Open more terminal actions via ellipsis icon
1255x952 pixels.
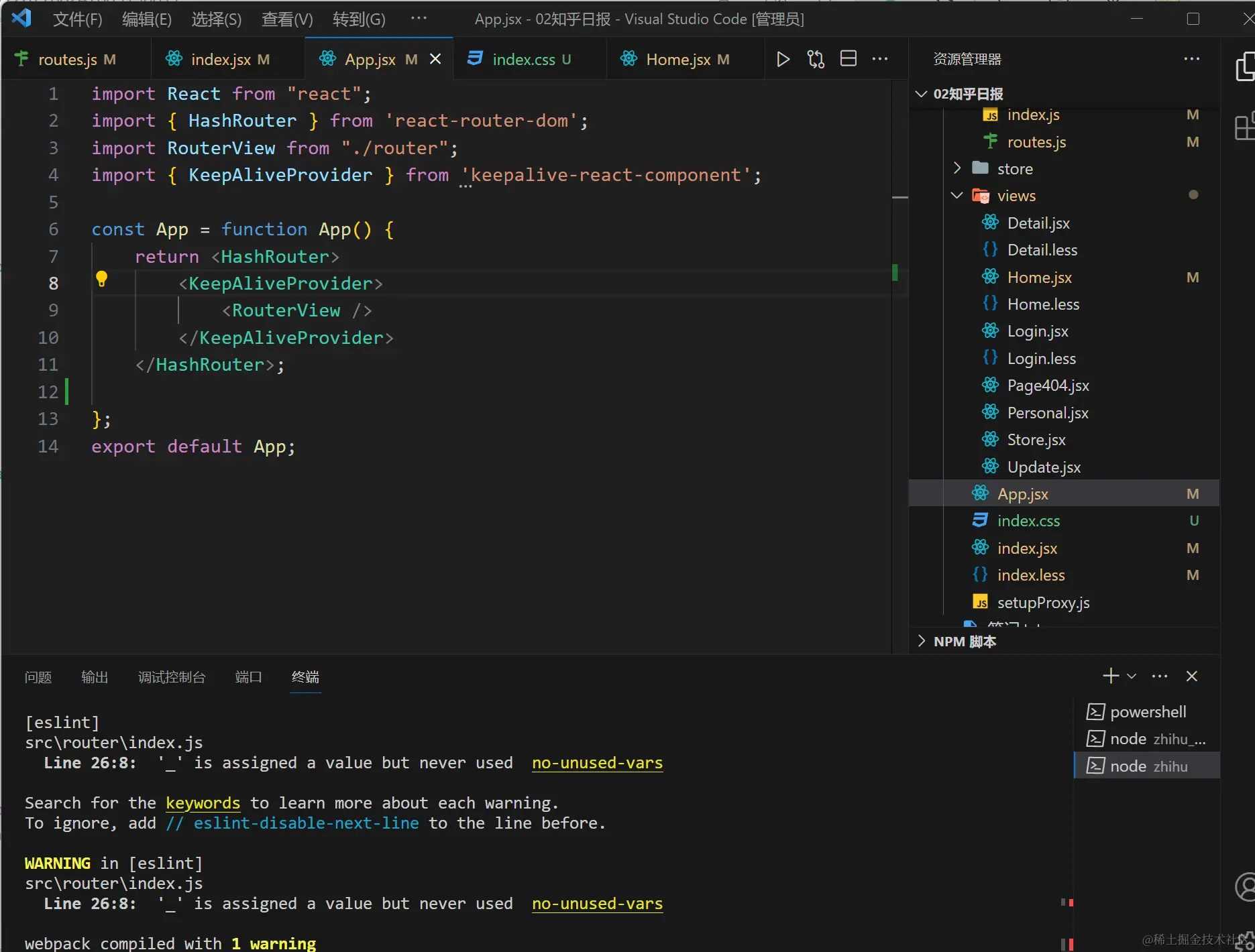(1159, 676)
